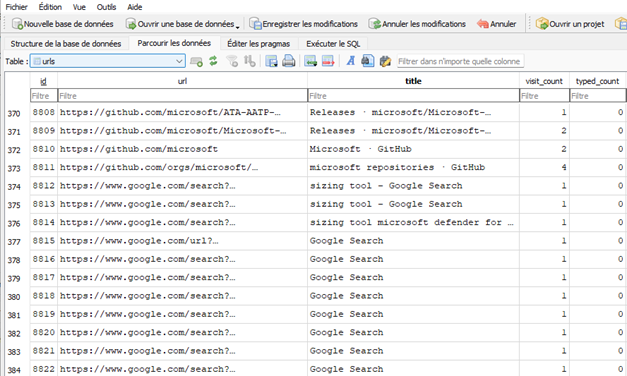Expand the Ouvrir une base de données arrow
Image resolution: width=627 pixels, height=376 pixels.
(238, 27)
